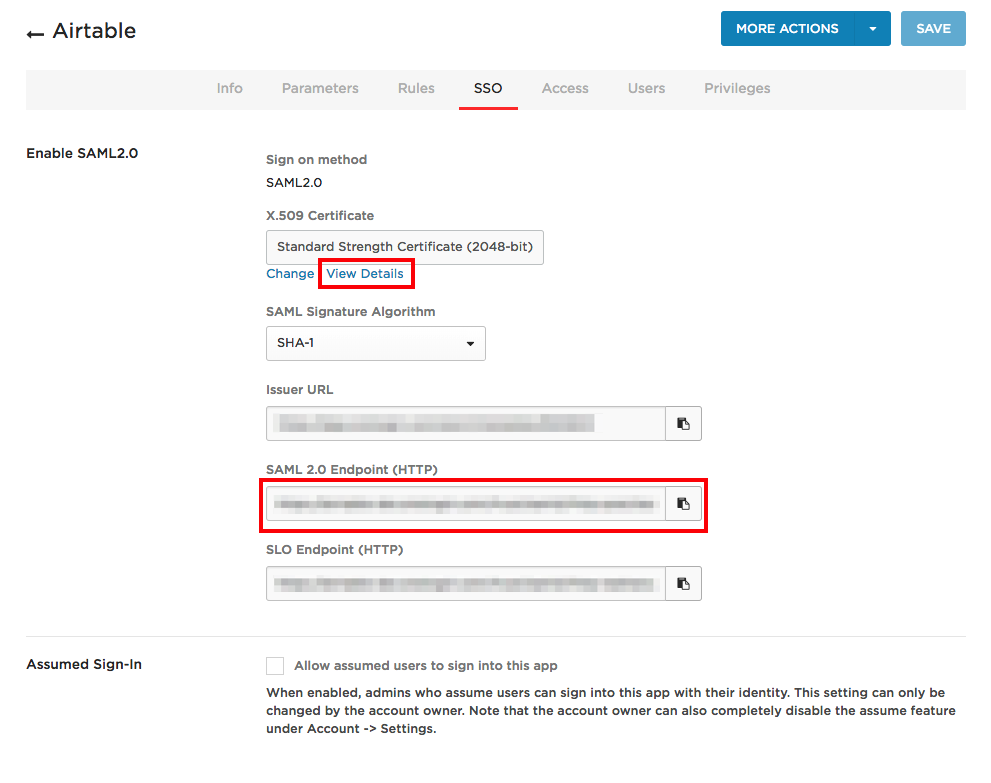
Task: Click inside the Issuer URL field
Action: click(x=466, y=423)
